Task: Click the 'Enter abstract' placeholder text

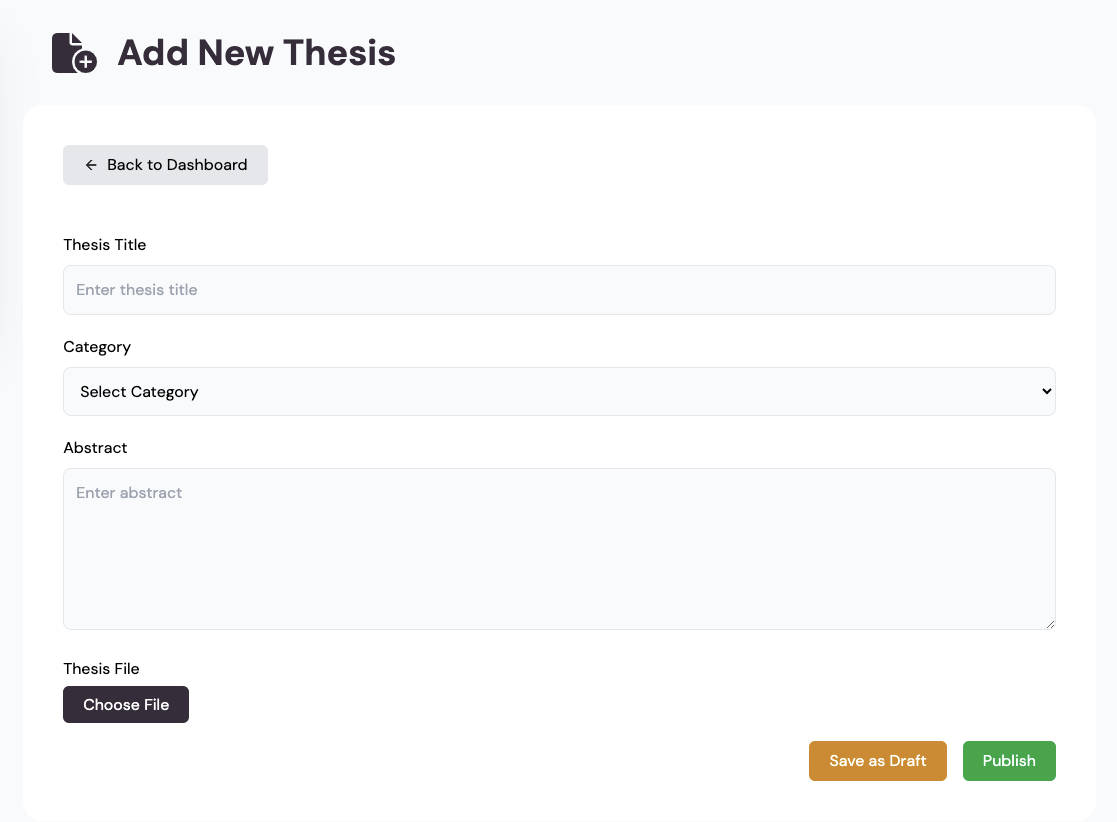Action: [129, 493]
